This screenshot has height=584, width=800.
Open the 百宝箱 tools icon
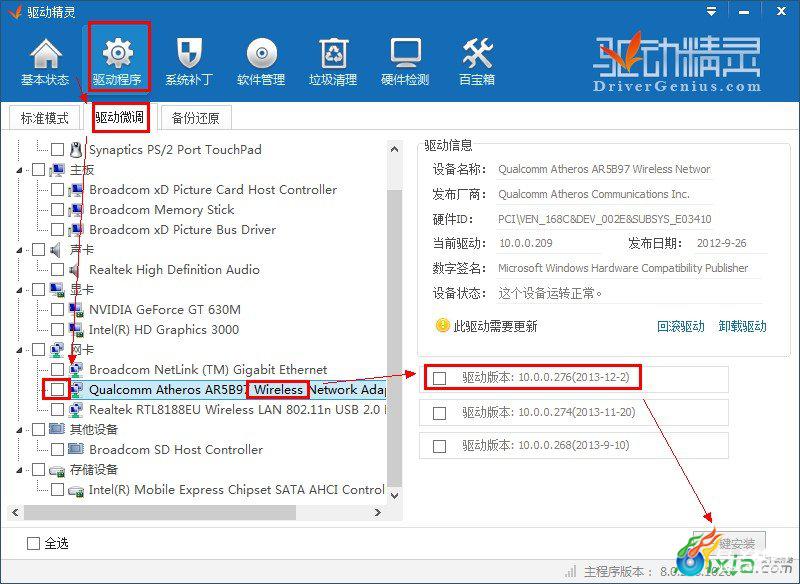pos(478,54)
